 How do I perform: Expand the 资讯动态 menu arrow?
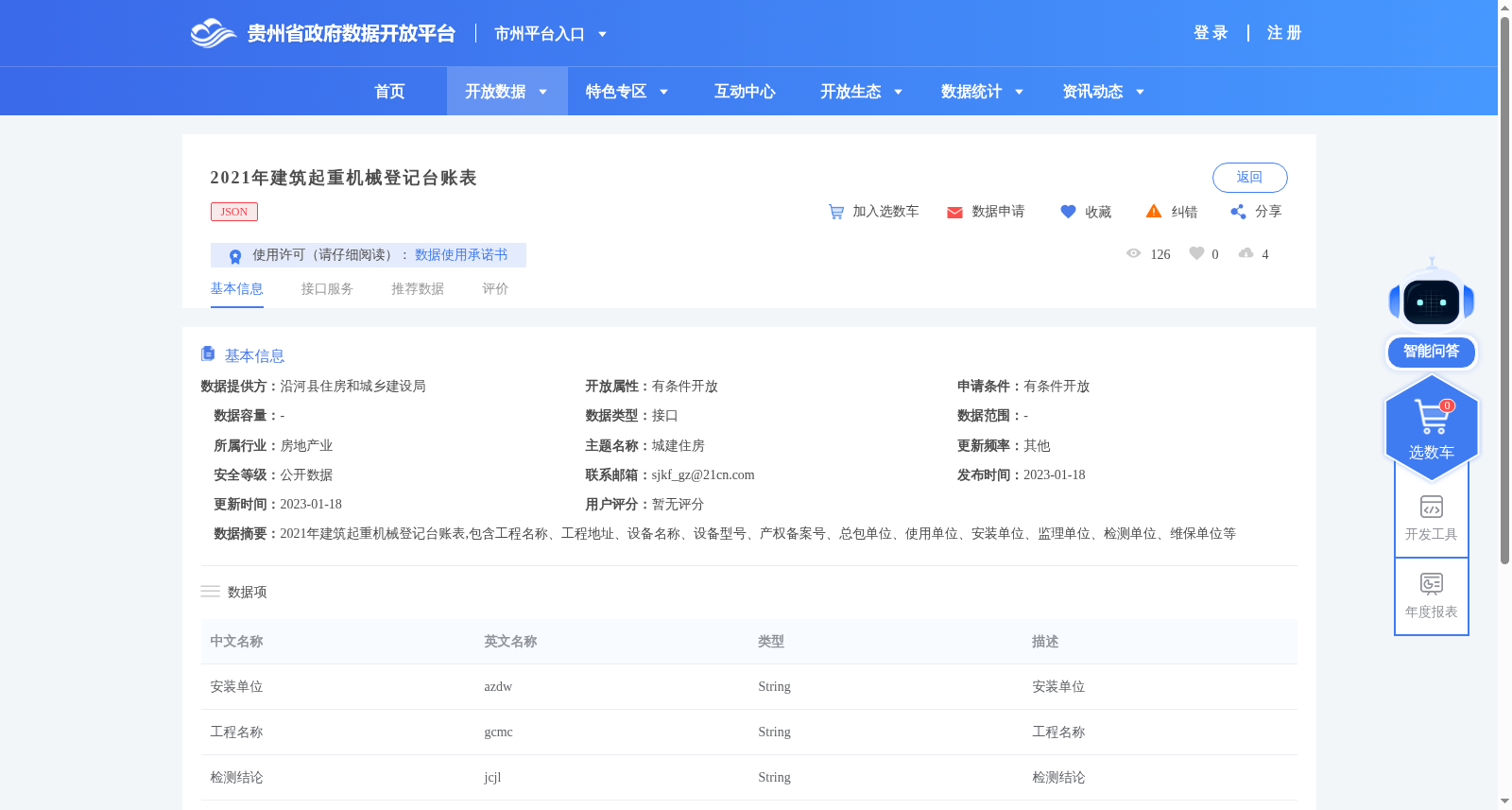click(x=1141, y=92)
